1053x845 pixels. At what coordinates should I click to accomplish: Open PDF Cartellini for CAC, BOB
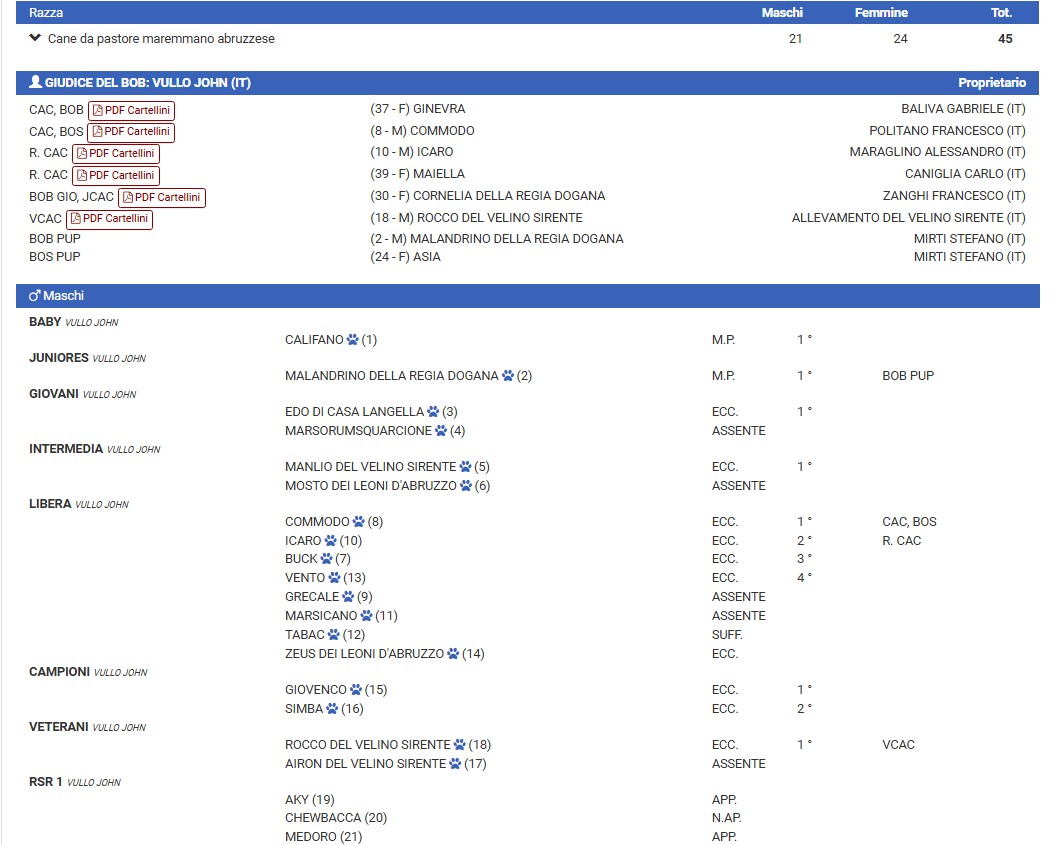pyautogui.click(x=132, y=110)
